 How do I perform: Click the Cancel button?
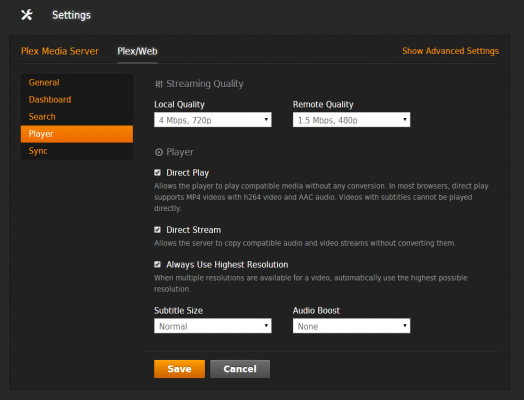(x=240, y=369)
